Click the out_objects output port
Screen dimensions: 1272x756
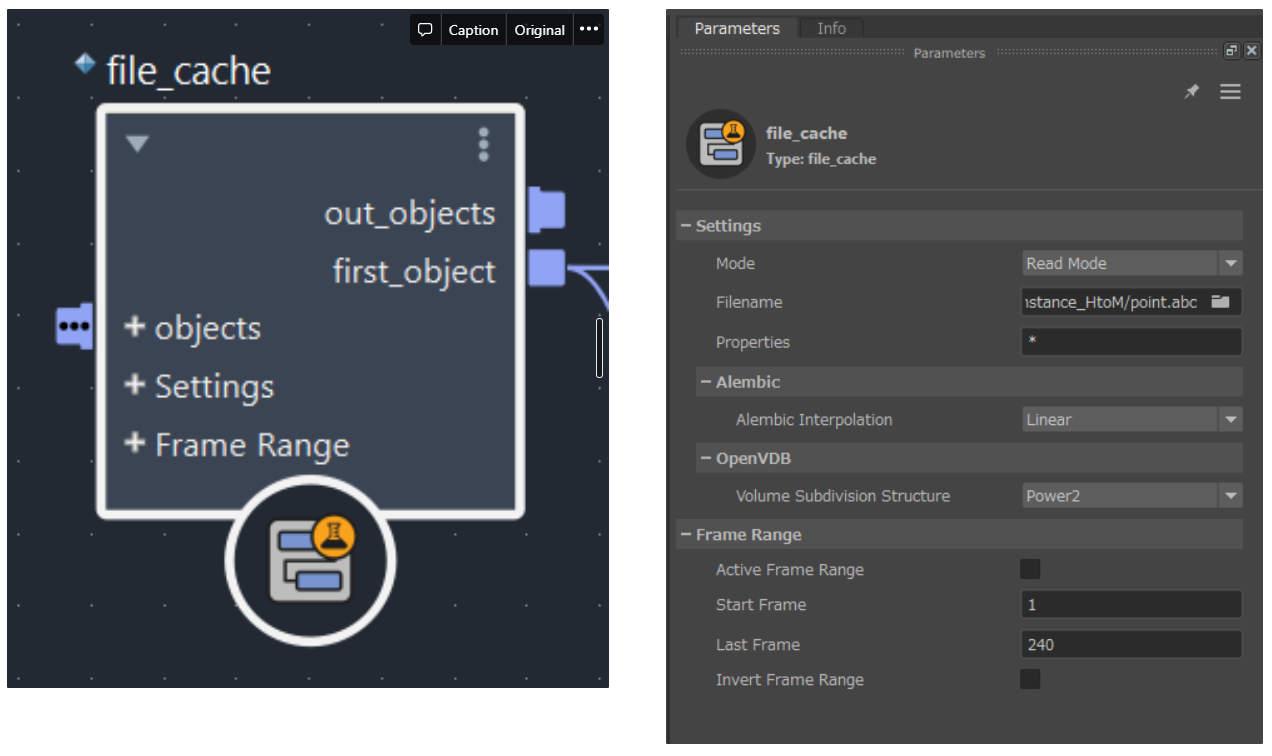[546, 210]
